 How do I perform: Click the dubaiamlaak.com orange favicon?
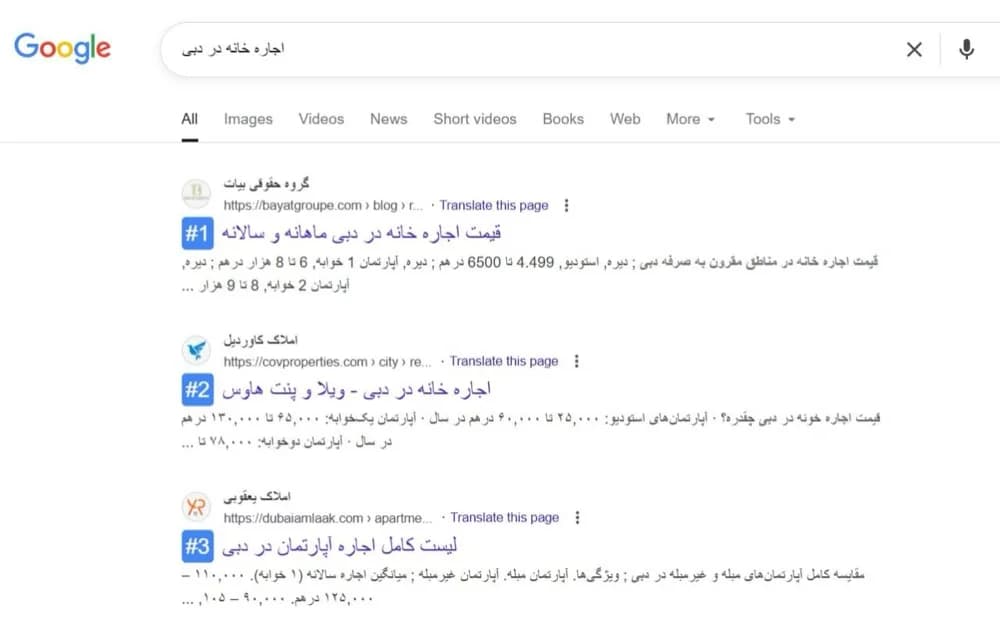coord(196,507)
